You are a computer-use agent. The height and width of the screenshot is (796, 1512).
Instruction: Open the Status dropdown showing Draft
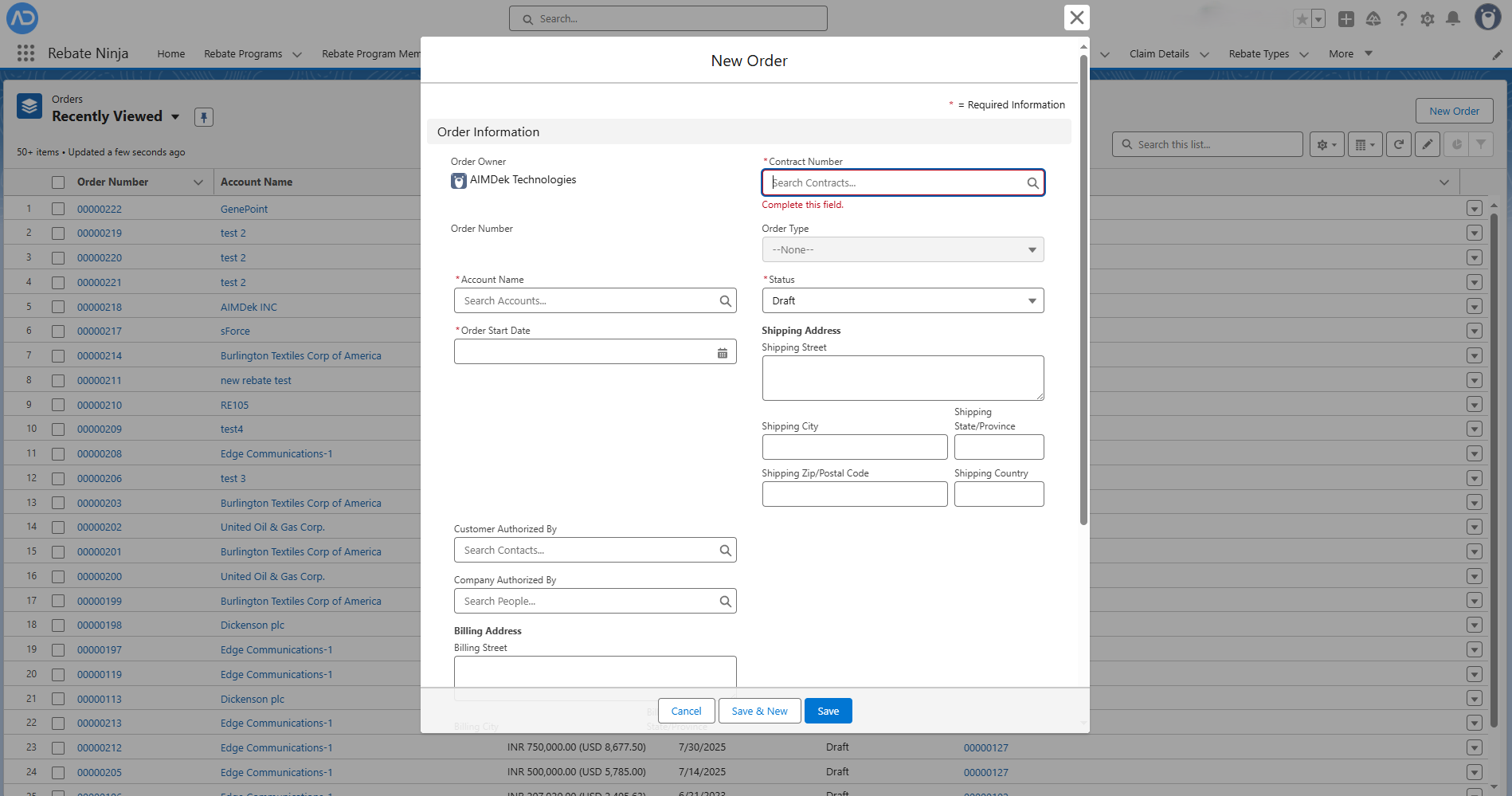point(902,301)
